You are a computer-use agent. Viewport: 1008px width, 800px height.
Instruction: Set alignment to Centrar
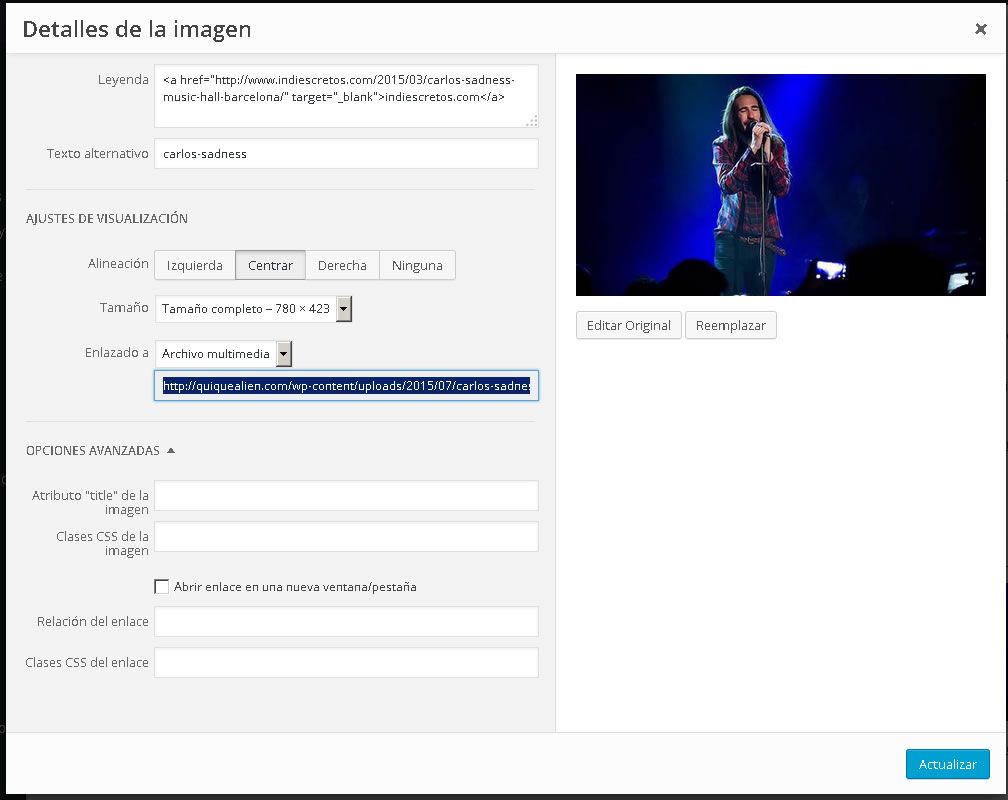click(x=271, y=265)
